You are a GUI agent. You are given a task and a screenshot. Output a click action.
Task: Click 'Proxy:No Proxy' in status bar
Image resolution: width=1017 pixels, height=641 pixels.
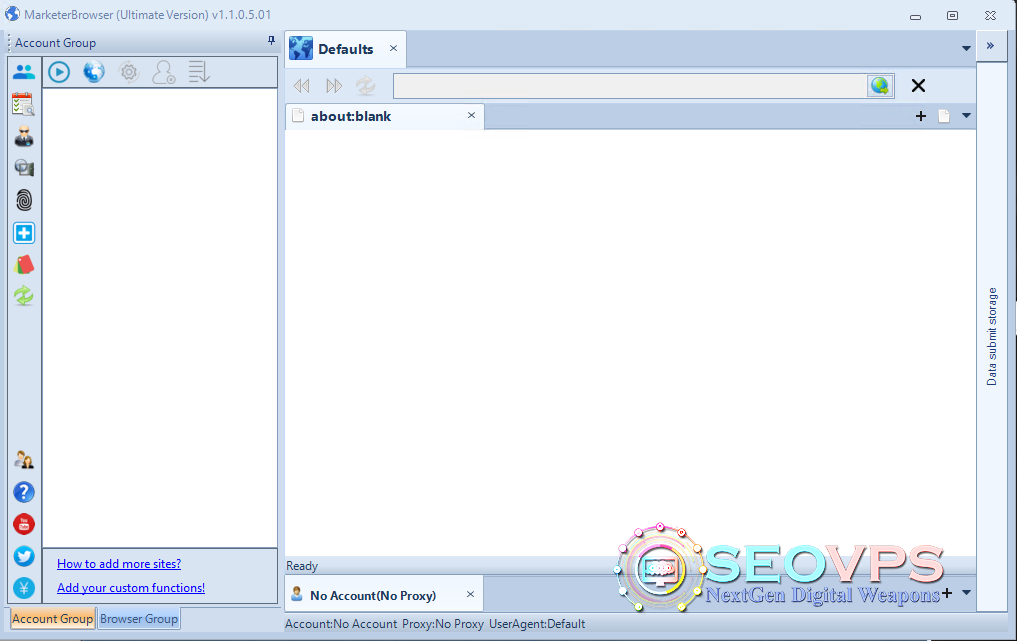click(x=443, y=624)
